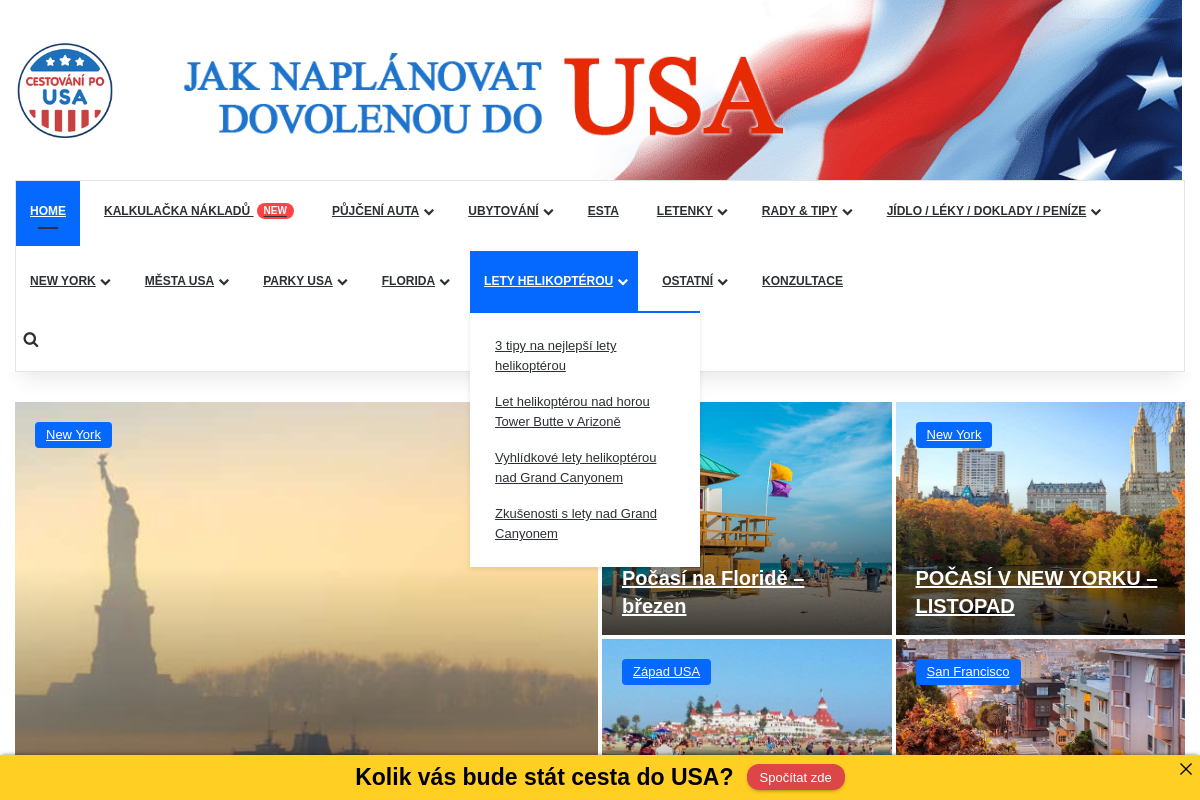Open article POČASÍ V NEW YORKU – LISTOPAD
The height and width of the screenshot is (800, 1200).
coord(1036,592)
